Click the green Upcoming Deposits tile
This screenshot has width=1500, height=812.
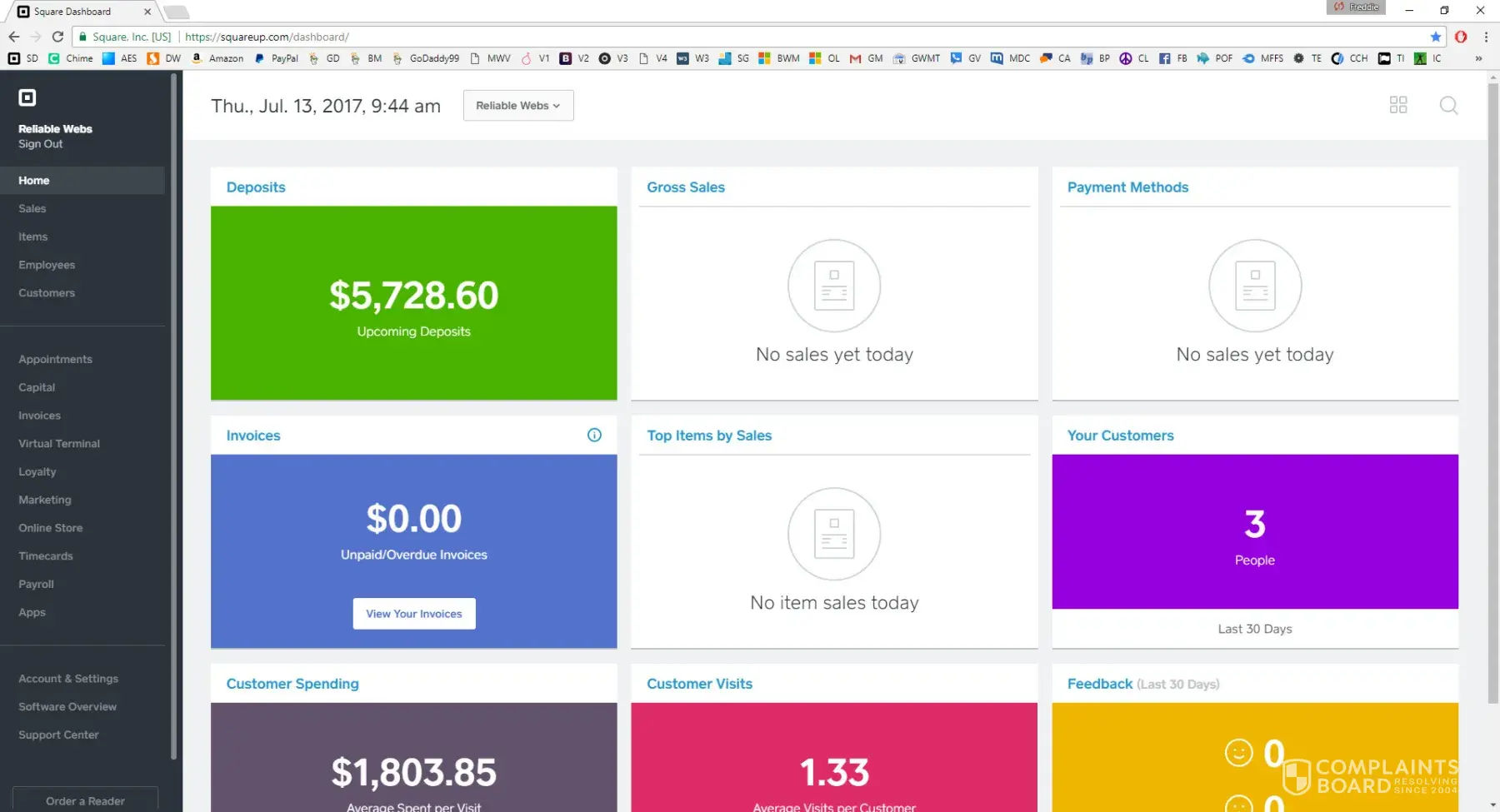point(413,303)
